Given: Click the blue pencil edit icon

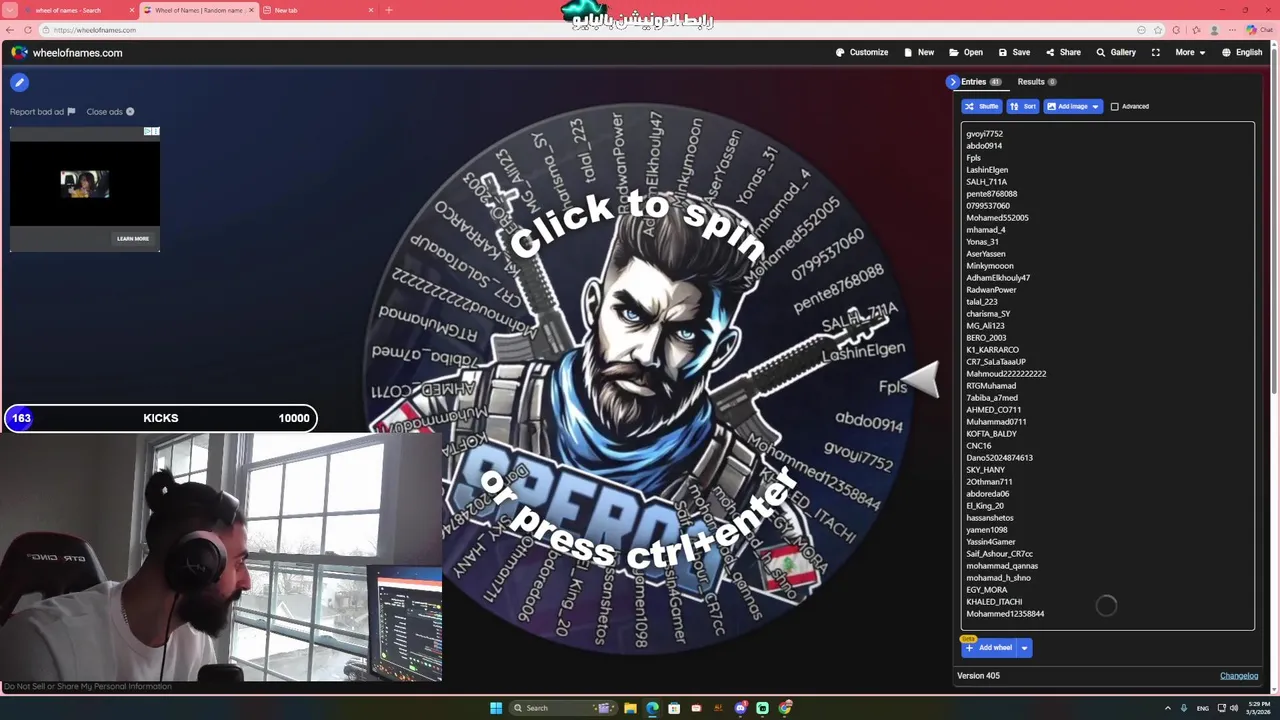Looking at the screenshot, I should point(19,82).
